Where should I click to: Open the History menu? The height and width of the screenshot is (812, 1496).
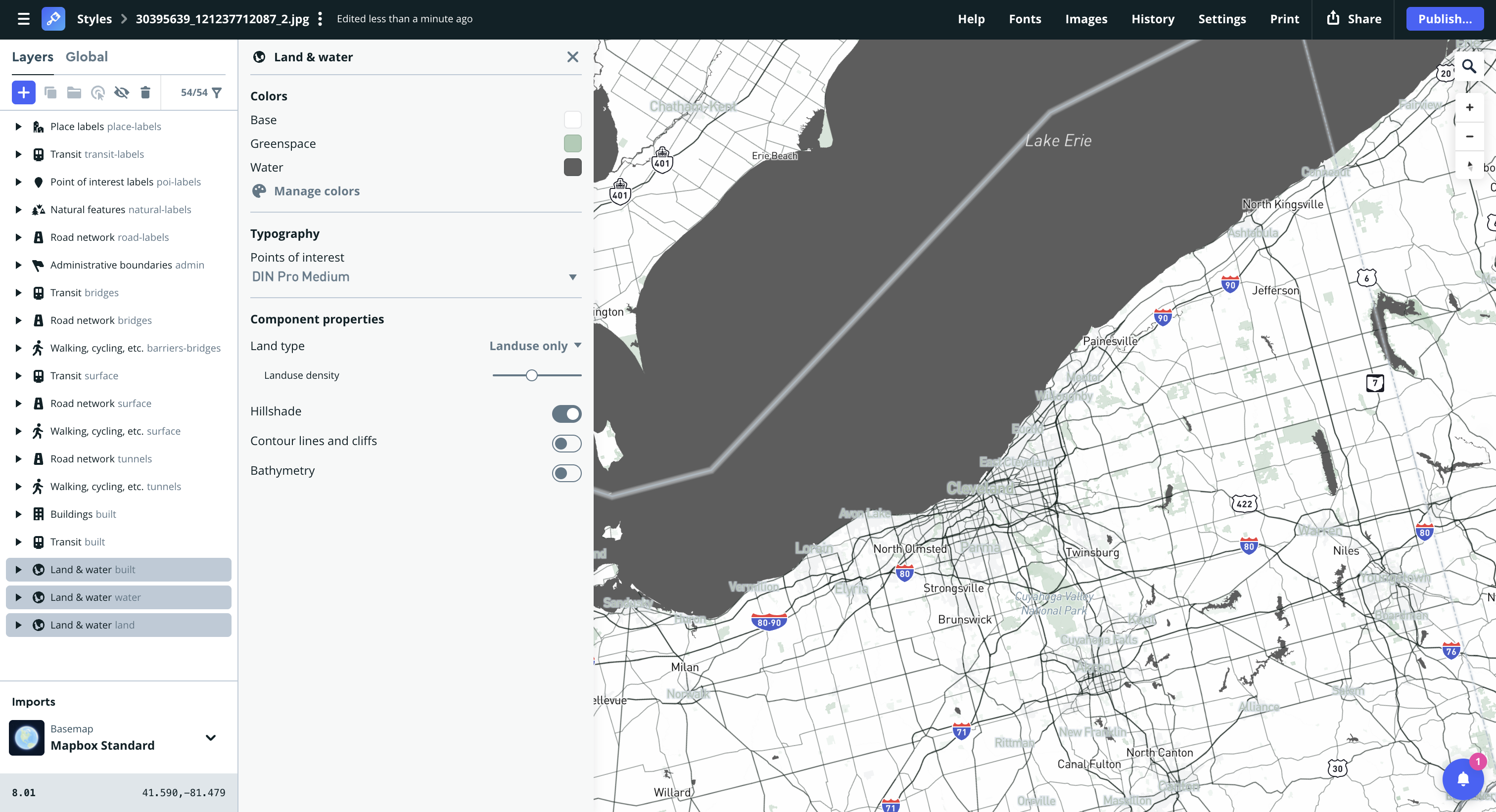1152,19
